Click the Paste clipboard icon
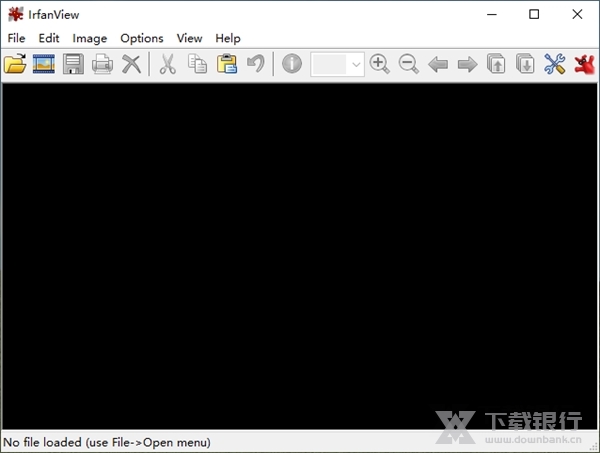This screenshot has height=453, width=600. coord(227,65)
